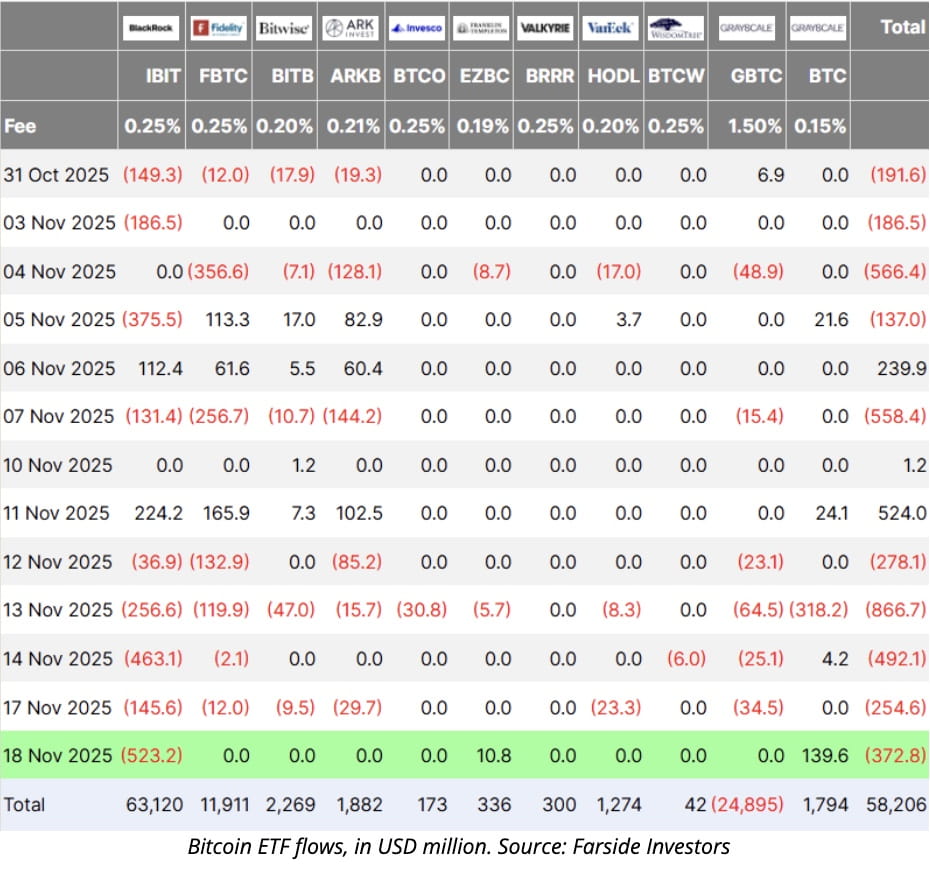
Task: Click the BlackRock logo
Action: click(x=151, y=28)
